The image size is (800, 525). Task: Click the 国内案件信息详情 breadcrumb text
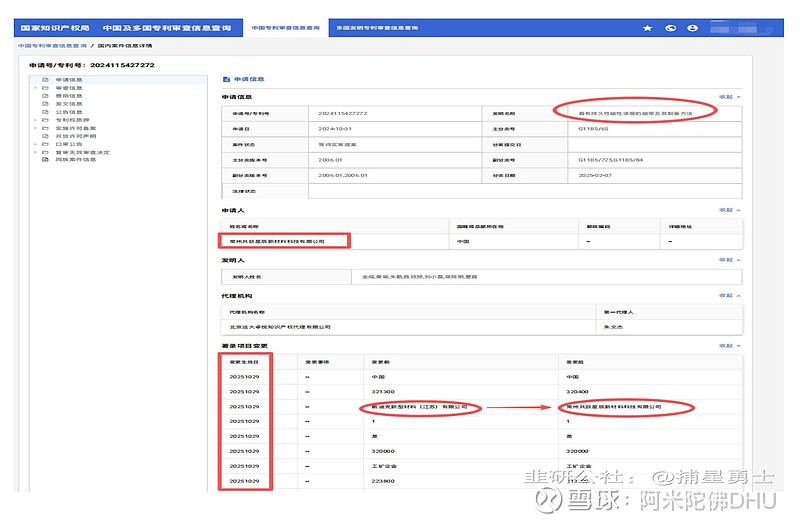click(124, 46)
